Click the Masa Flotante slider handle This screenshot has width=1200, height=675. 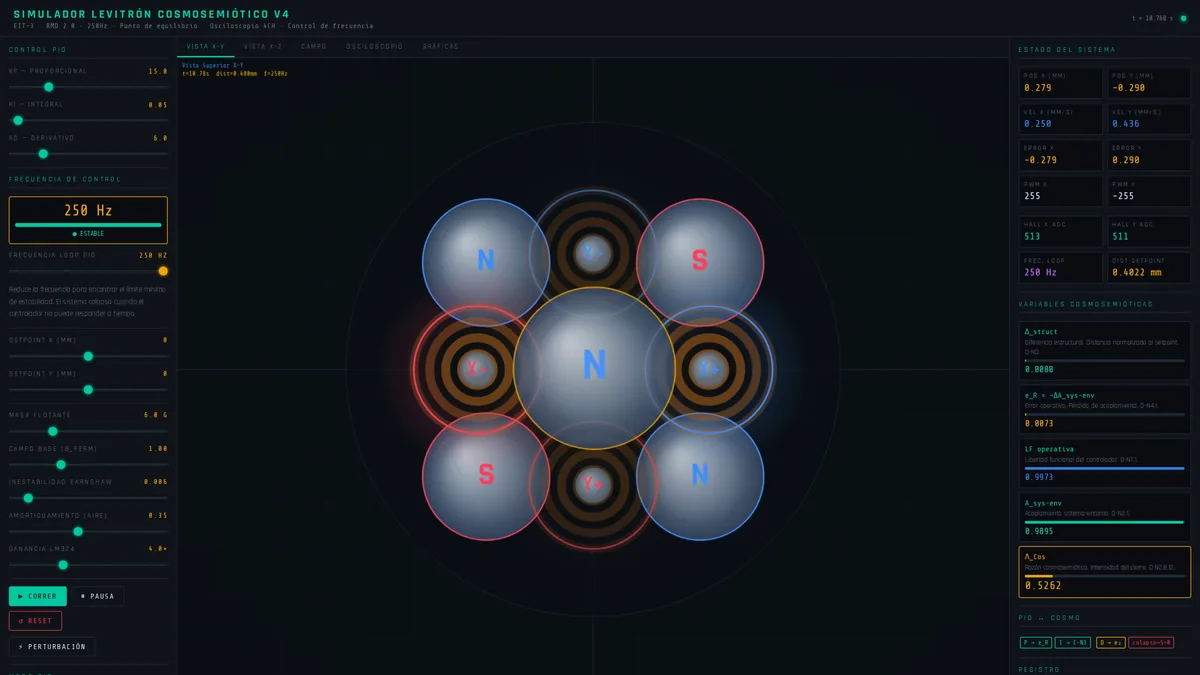click(x=53, y=431)
